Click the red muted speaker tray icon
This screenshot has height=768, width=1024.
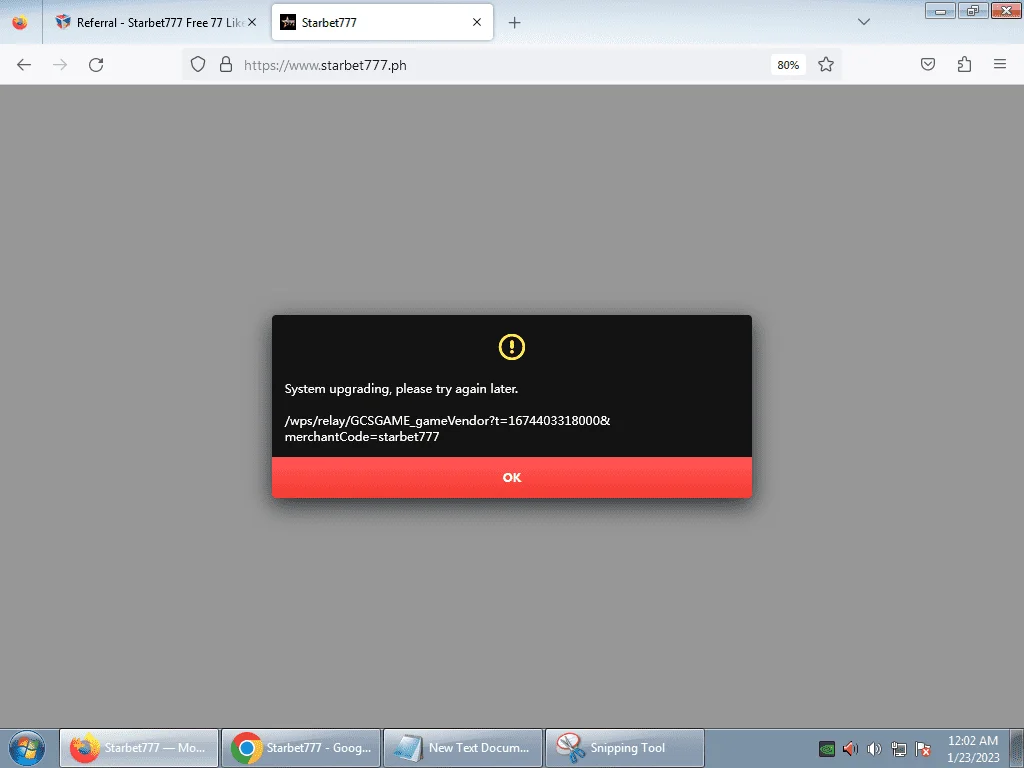(x=850, y=749)
